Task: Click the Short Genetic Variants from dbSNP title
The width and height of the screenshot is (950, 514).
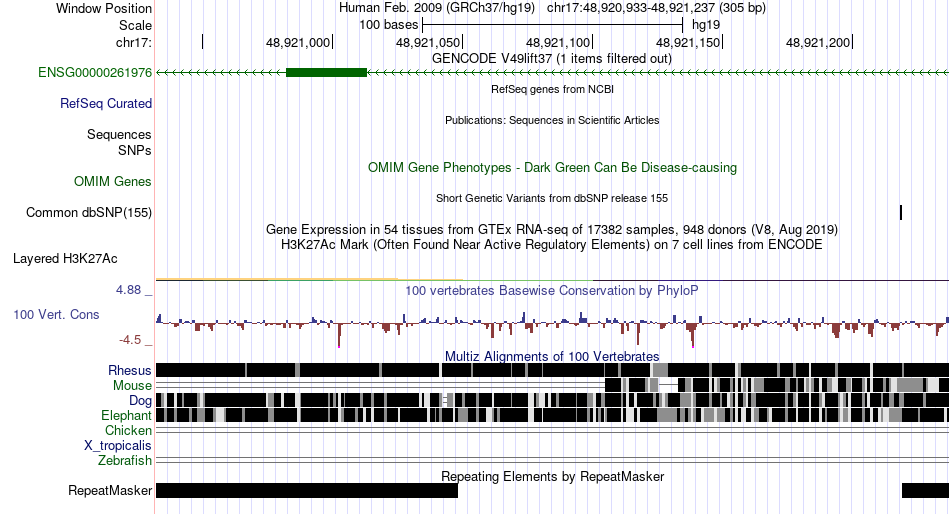Action: [x=552, y=198]
